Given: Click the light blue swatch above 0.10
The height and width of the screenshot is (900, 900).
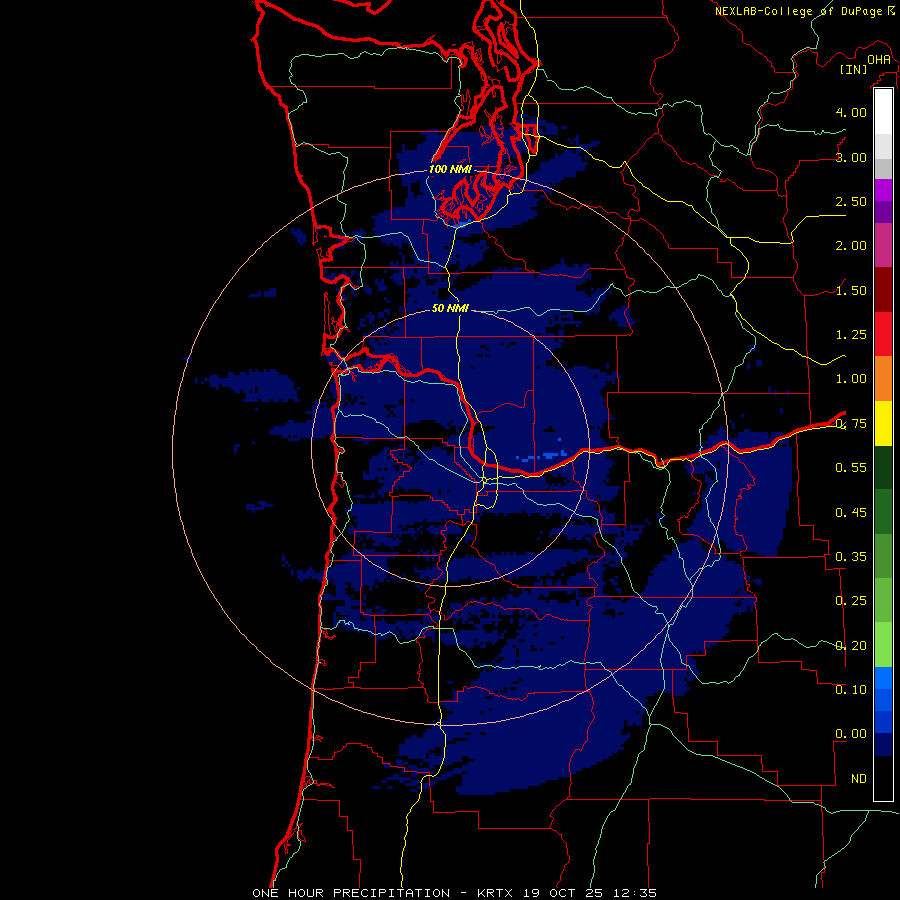Looking at the screenshot, I should click(883, 678).
